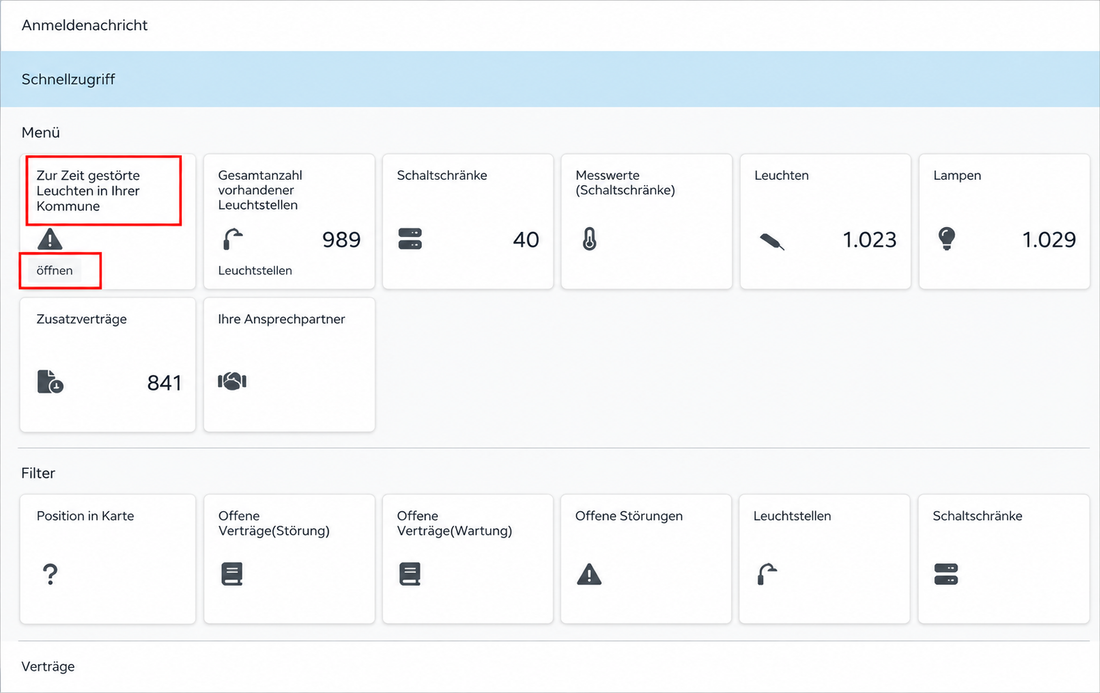Click 'Offene Verträge(Wartung)' filter title
Screen dimensions: 1100x693
(x=455, y=523)
